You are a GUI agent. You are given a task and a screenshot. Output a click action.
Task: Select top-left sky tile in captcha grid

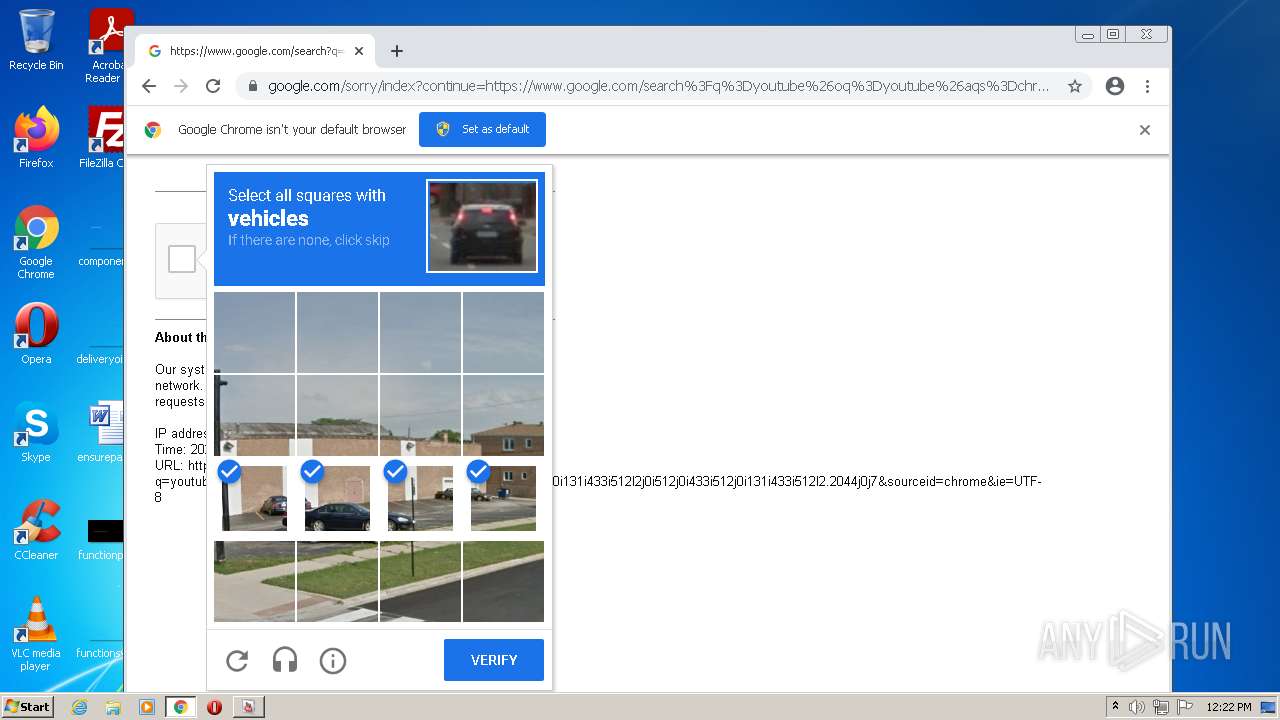click(254, 332)
